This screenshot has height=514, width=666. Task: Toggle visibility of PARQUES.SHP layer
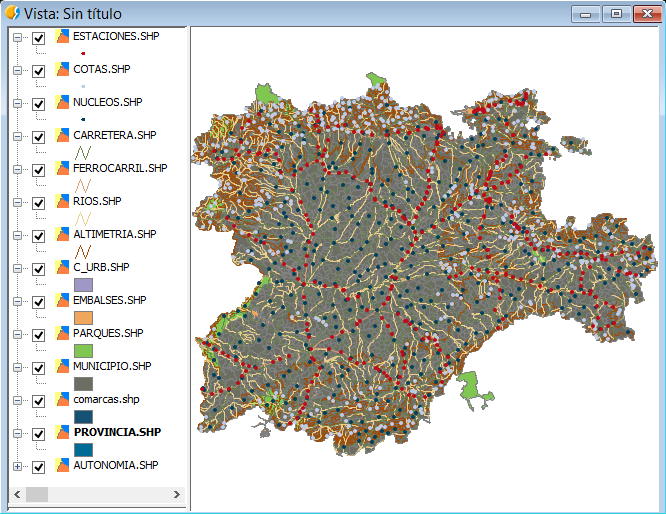coord(39,335)
